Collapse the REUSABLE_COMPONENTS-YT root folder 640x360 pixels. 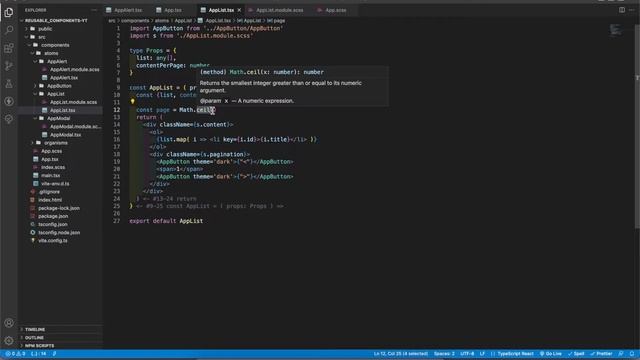point(56,20)
